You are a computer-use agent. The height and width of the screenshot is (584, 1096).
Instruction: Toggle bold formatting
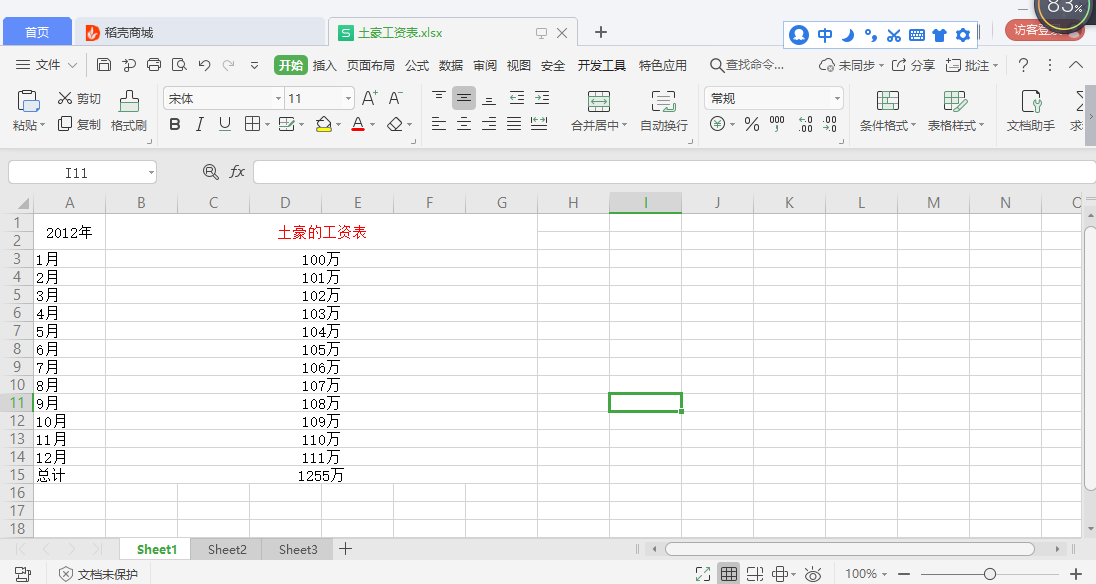(x=175, y=124)
